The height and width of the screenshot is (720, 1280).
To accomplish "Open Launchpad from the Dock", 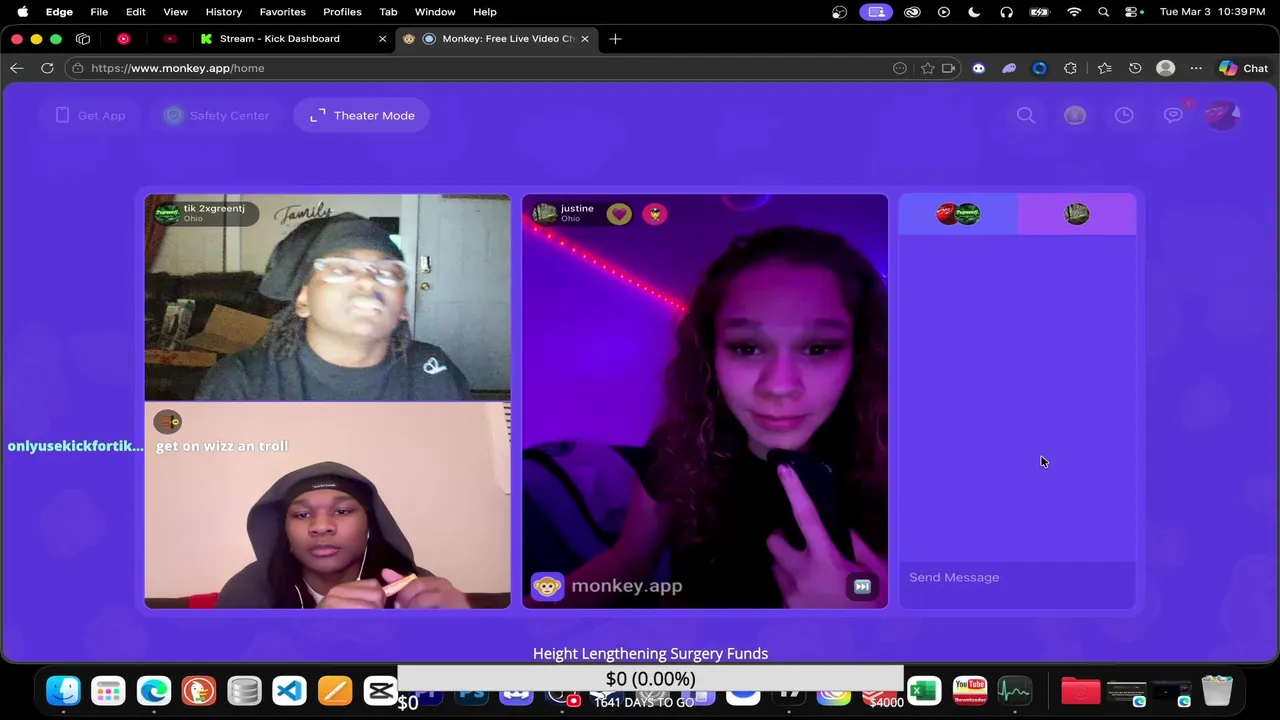I will pyautogui.click(x=108, y=691).
